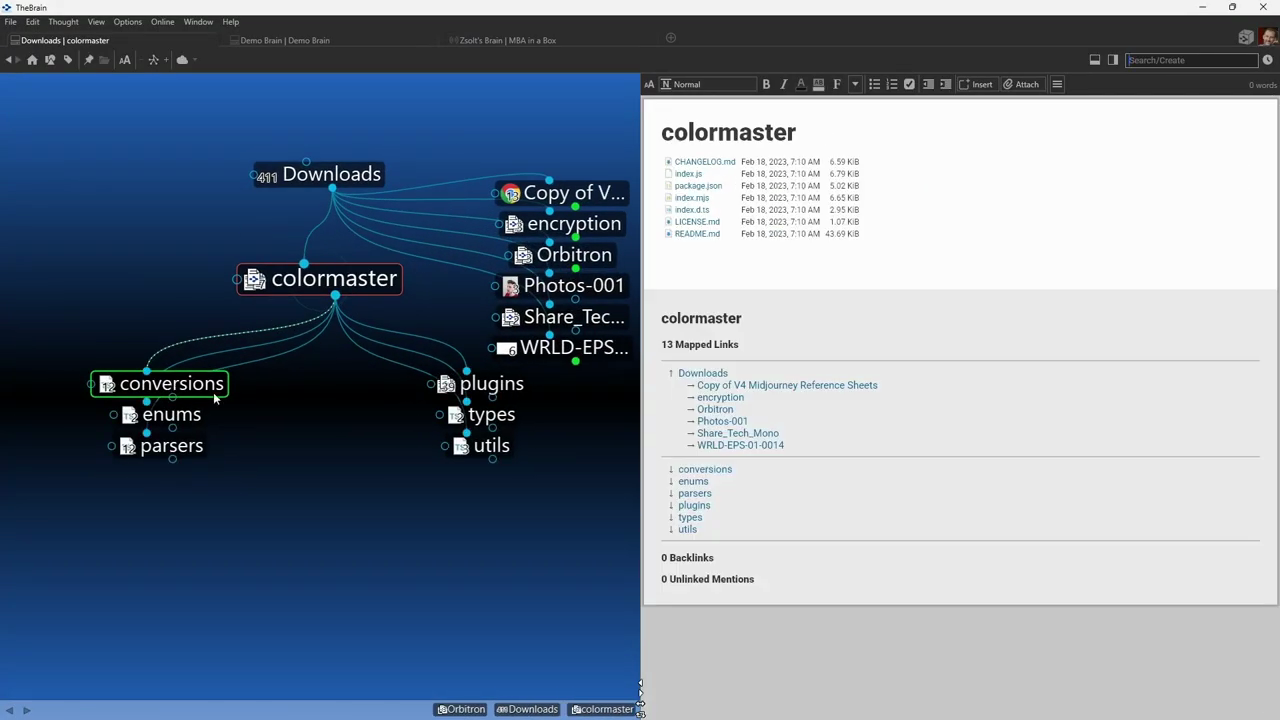1280x720 pixels.
Task: Open the Thought menu
Action: [x=63, y=21]
